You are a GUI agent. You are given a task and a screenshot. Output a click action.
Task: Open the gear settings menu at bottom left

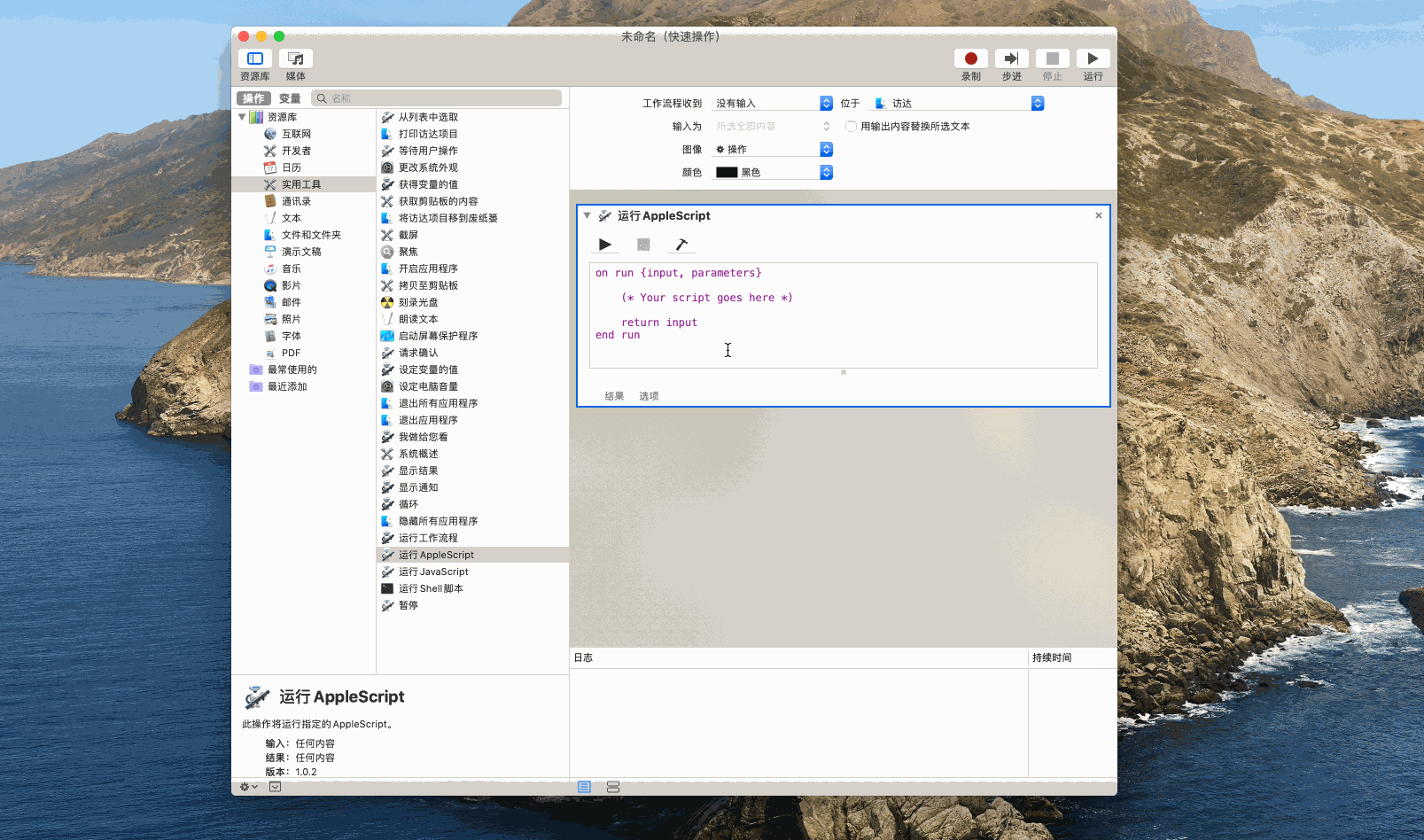248,787
